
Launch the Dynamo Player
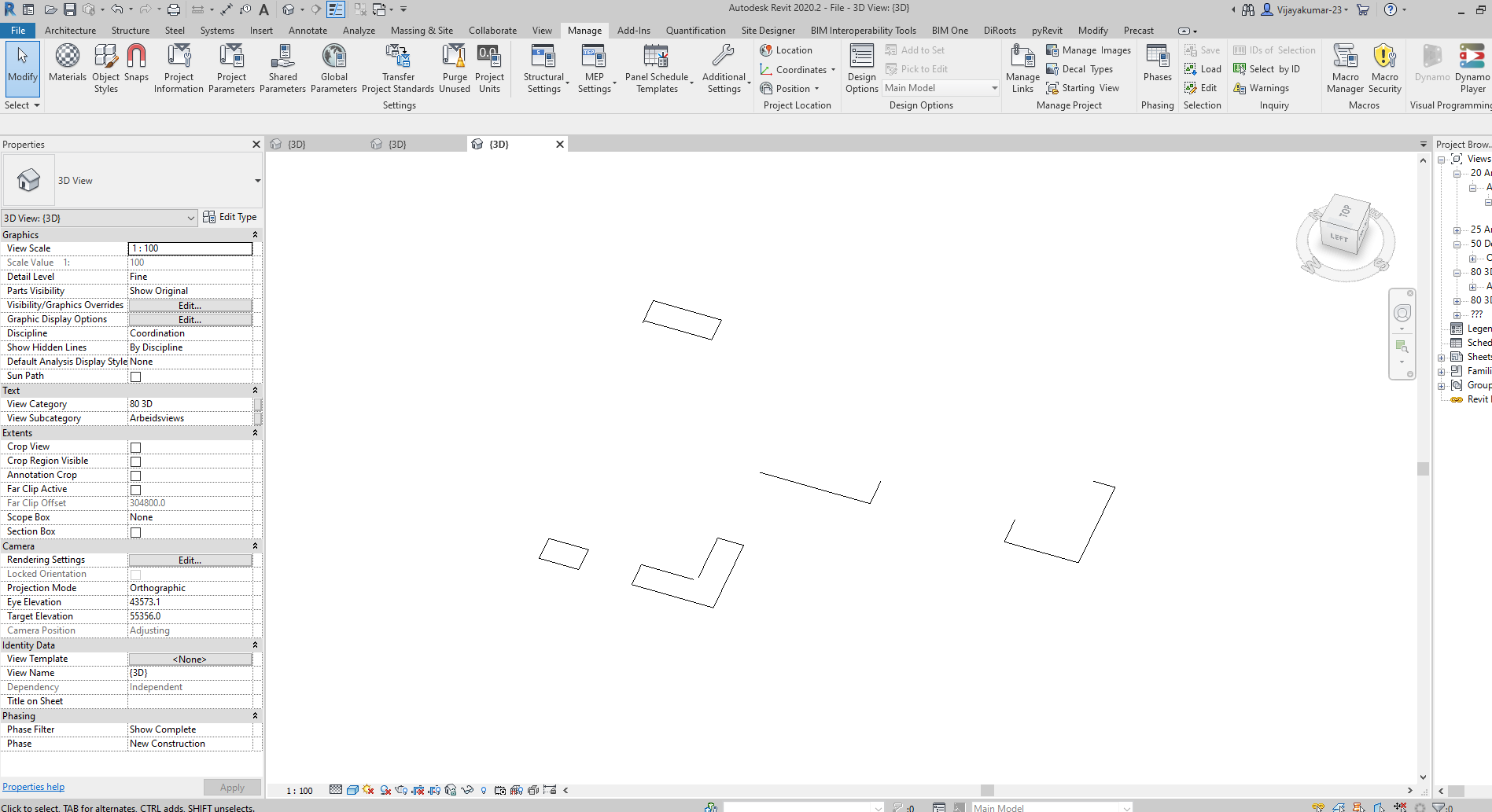tap(1472, 68)
